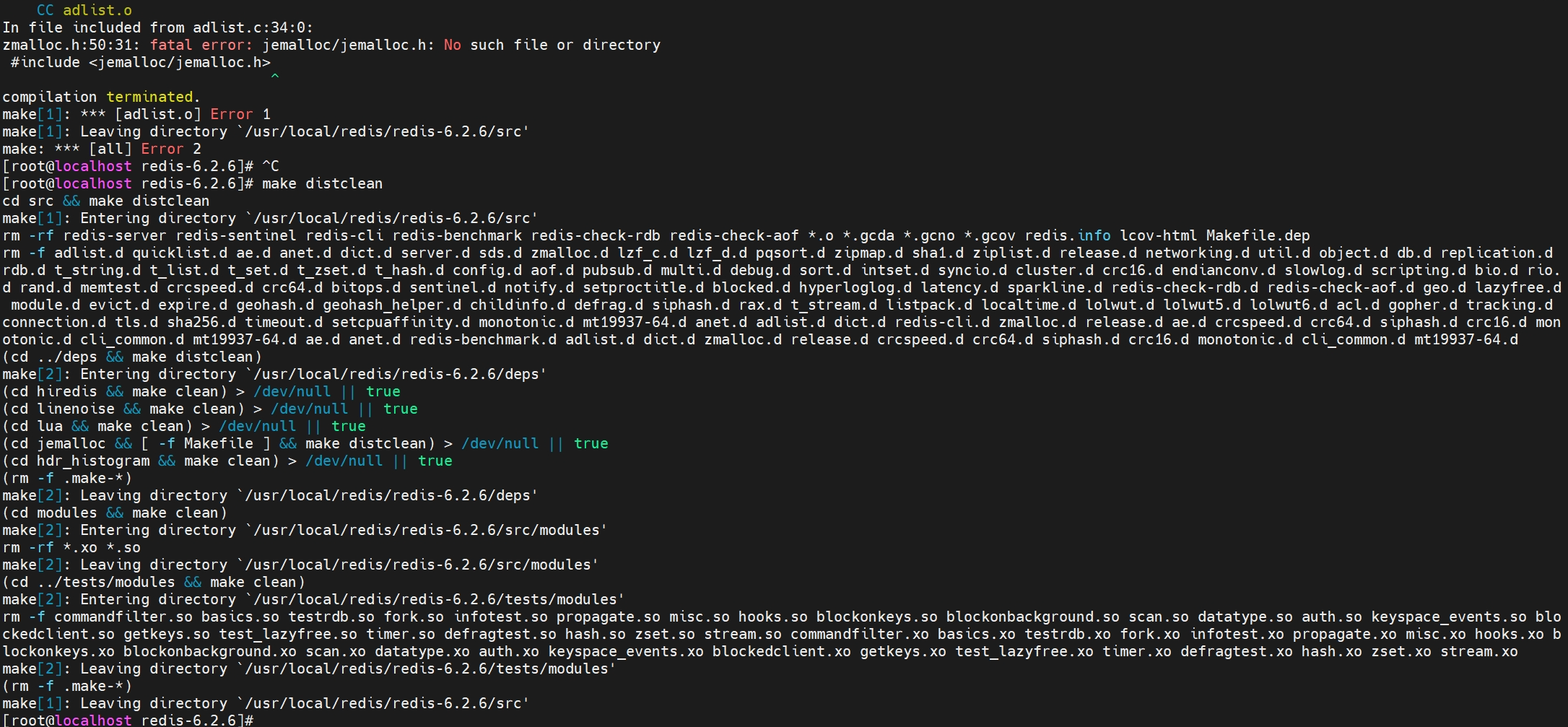Click '(cd lua && make clean)' line
The height and width of the screenshot is (727, 1568).
click(184, 426)
